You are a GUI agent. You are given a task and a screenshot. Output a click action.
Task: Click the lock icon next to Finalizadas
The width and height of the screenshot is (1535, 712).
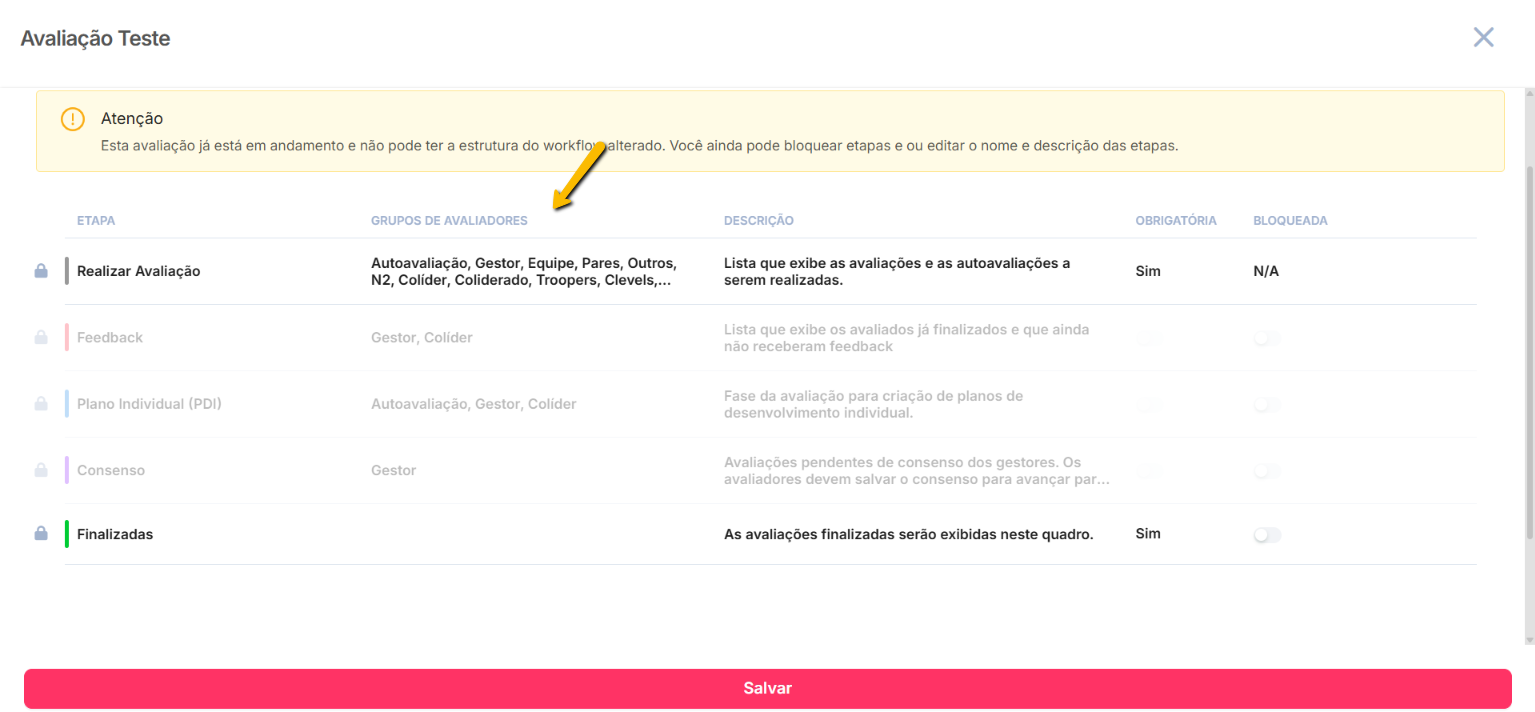[41, 534]
